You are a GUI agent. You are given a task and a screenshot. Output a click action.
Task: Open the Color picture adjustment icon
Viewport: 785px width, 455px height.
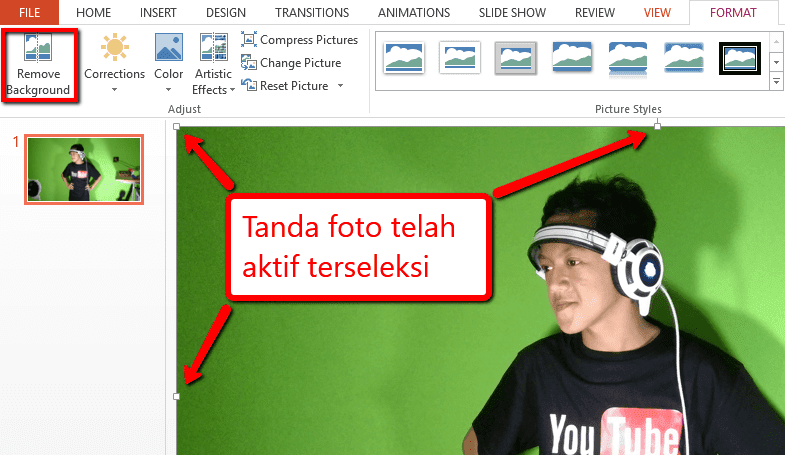click(x=169, y=47)
